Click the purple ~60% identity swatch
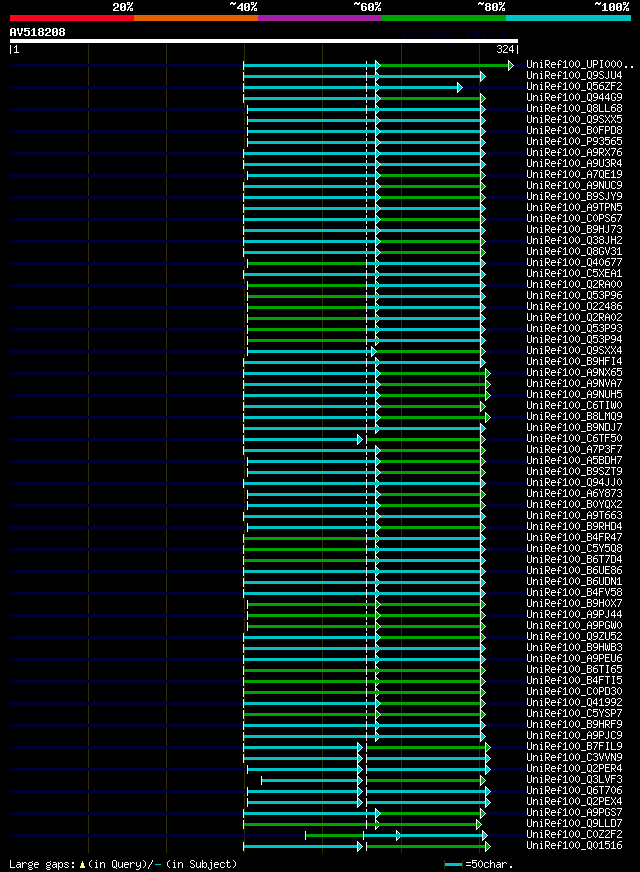The width and height of the screenshot is (640, 872). (x=320, y=18)
